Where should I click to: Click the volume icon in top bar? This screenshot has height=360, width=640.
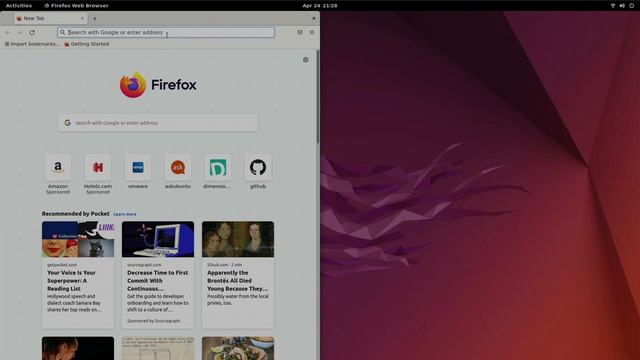[622, 6]
